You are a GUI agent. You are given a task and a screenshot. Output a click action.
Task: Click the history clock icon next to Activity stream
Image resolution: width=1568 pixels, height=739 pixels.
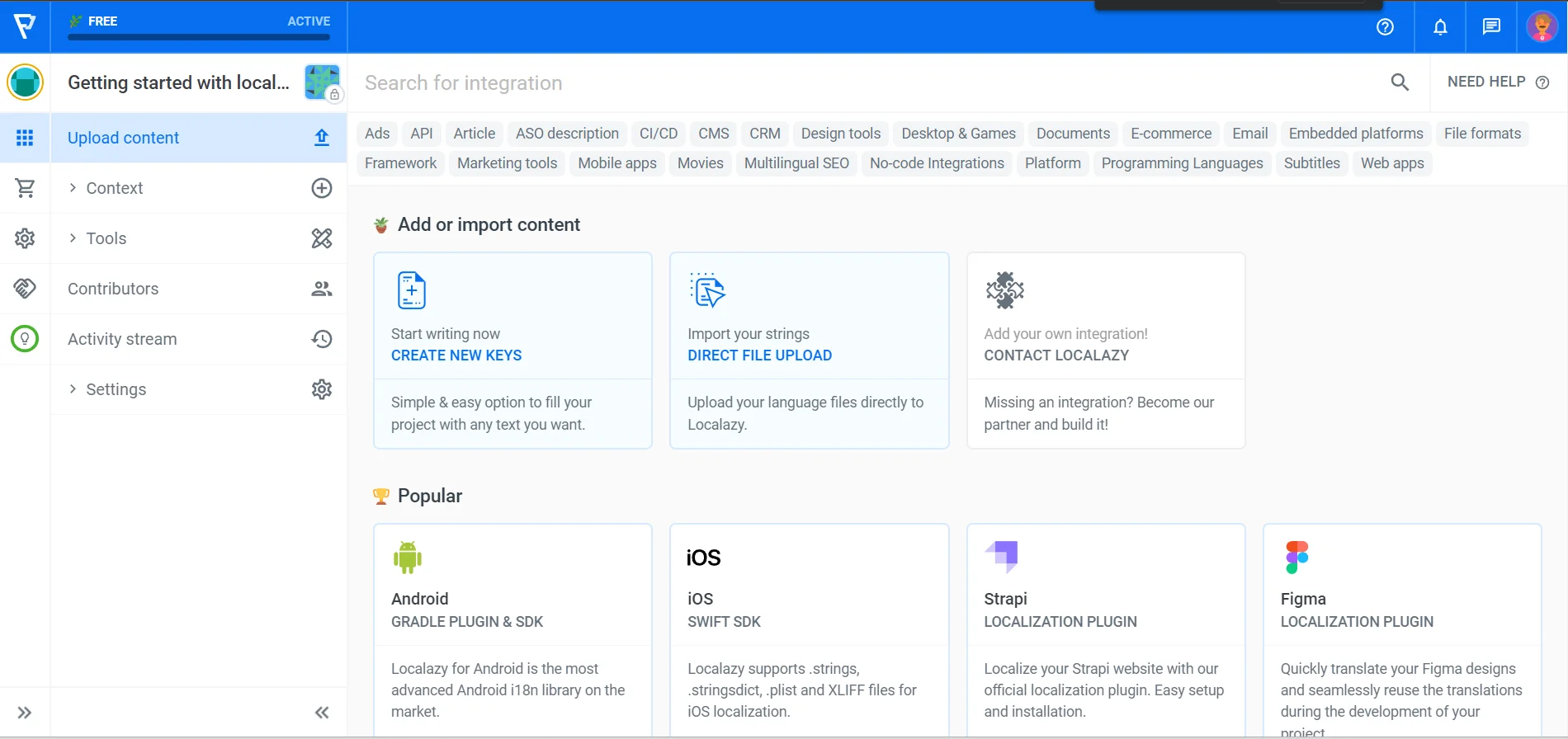(322, 339)
